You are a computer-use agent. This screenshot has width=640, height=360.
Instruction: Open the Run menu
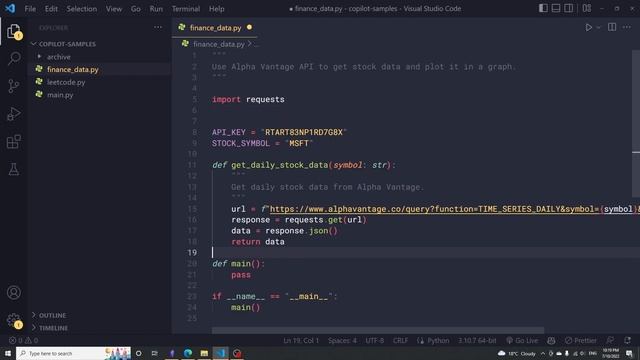click(x=156, y=9)
